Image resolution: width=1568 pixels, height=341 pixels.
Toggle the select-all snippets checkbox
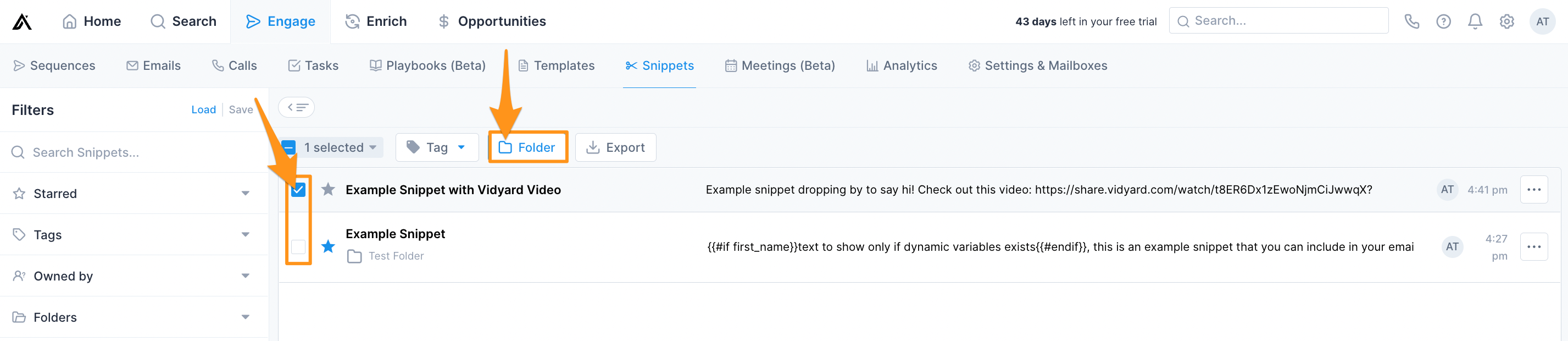tap(288, 147)
